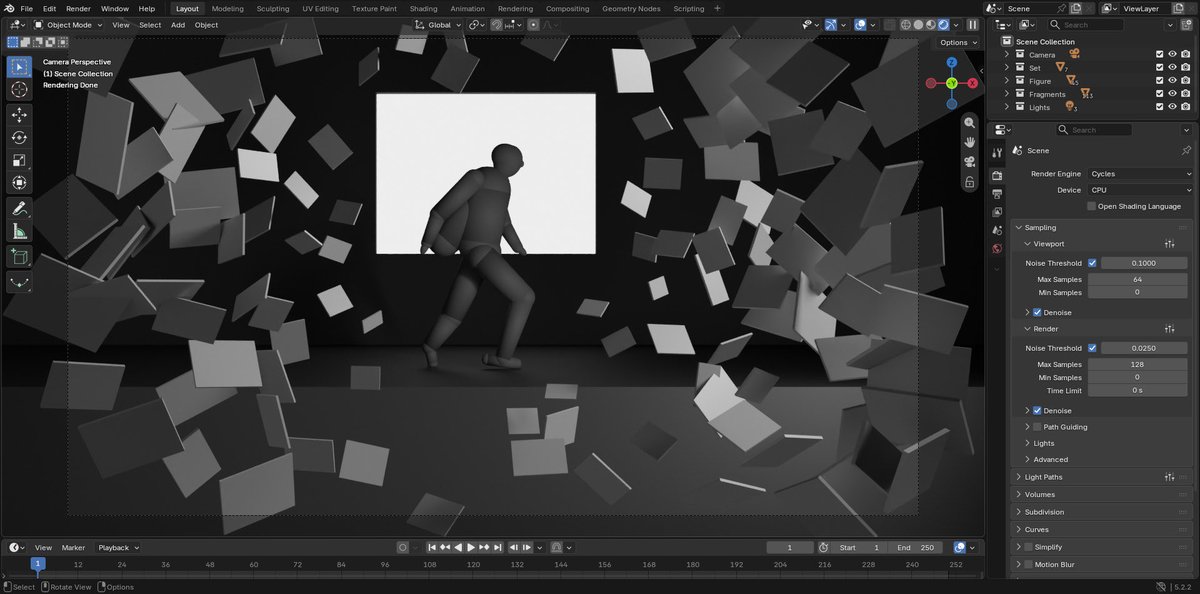The image size is (1200, 594).
Task: Open the View Layer properties tab
Action: [x=997, y=212]
